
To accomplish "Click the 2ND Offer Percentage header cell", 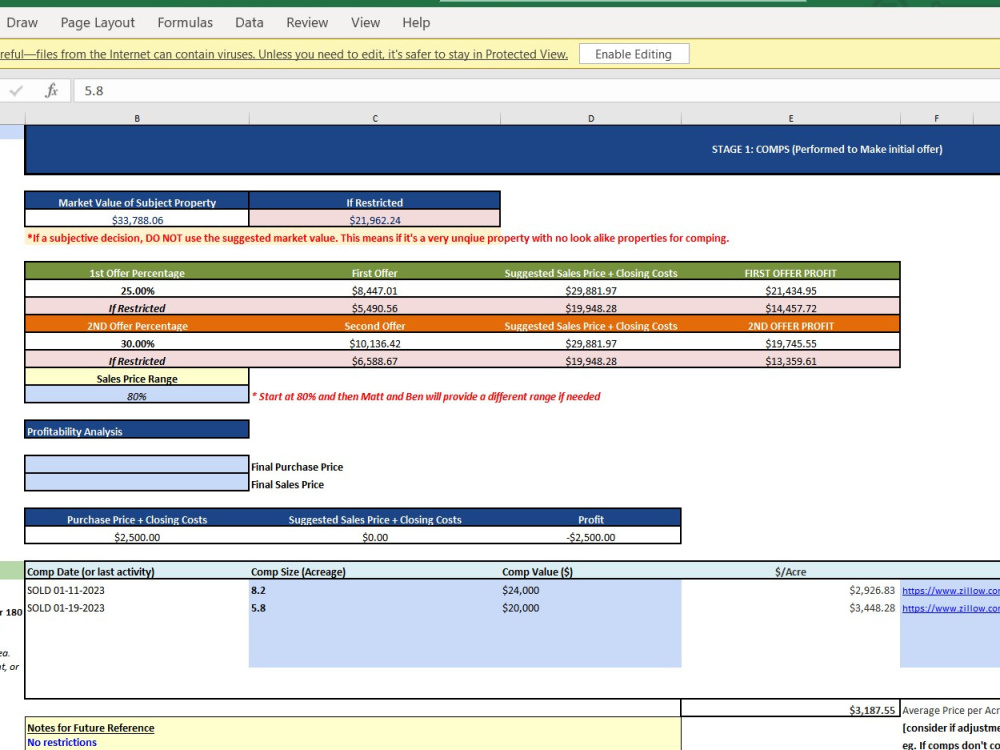I will pos(136,326).
